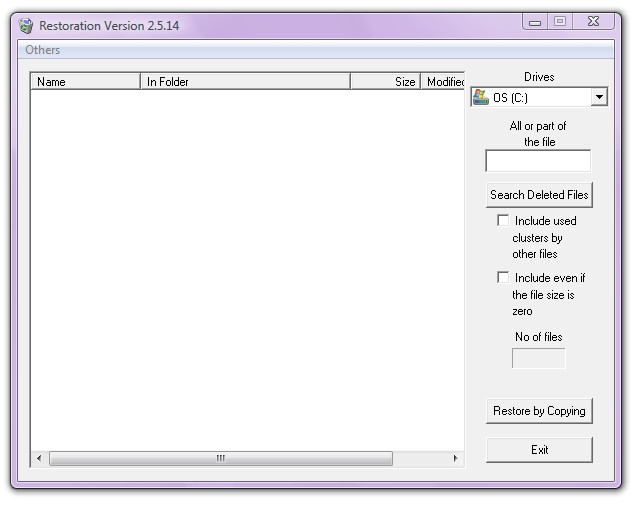The width and height of the screenshot is (633, 507).
Task: Click the file name search input field
Action: pos(538,161)
